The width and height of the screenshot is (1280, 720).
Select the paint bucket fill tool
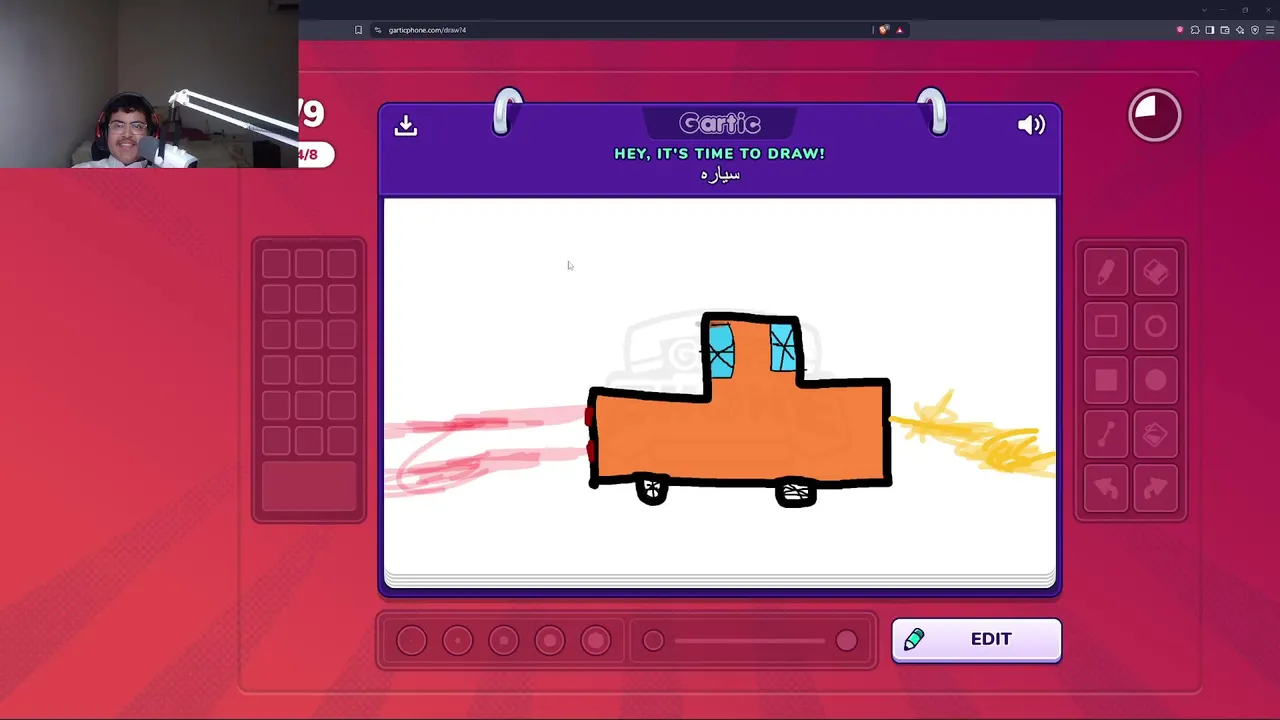pos(1155,435)
